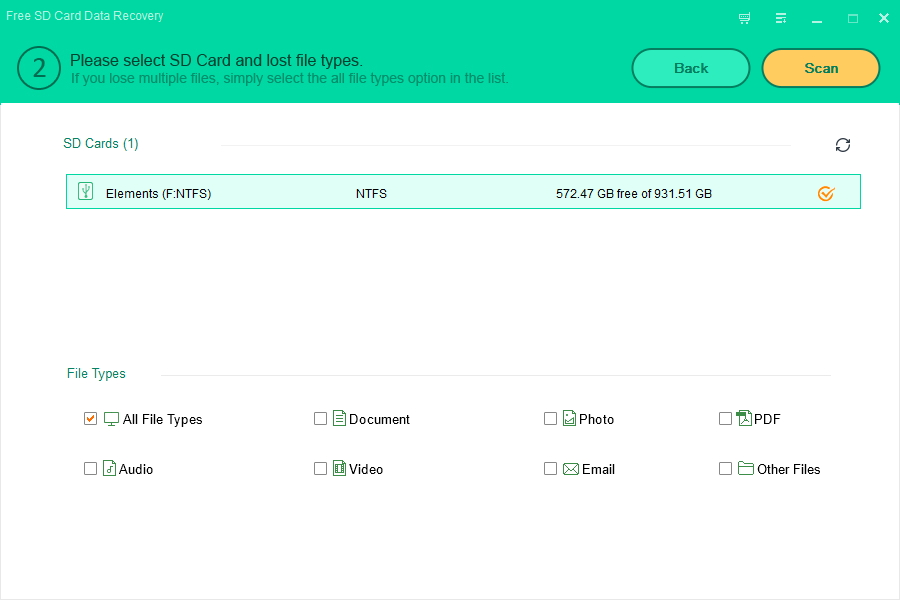Viewport: 900px width, 600px height.
Task: Click the NTFS file system cell
Action: click(371, 193)
